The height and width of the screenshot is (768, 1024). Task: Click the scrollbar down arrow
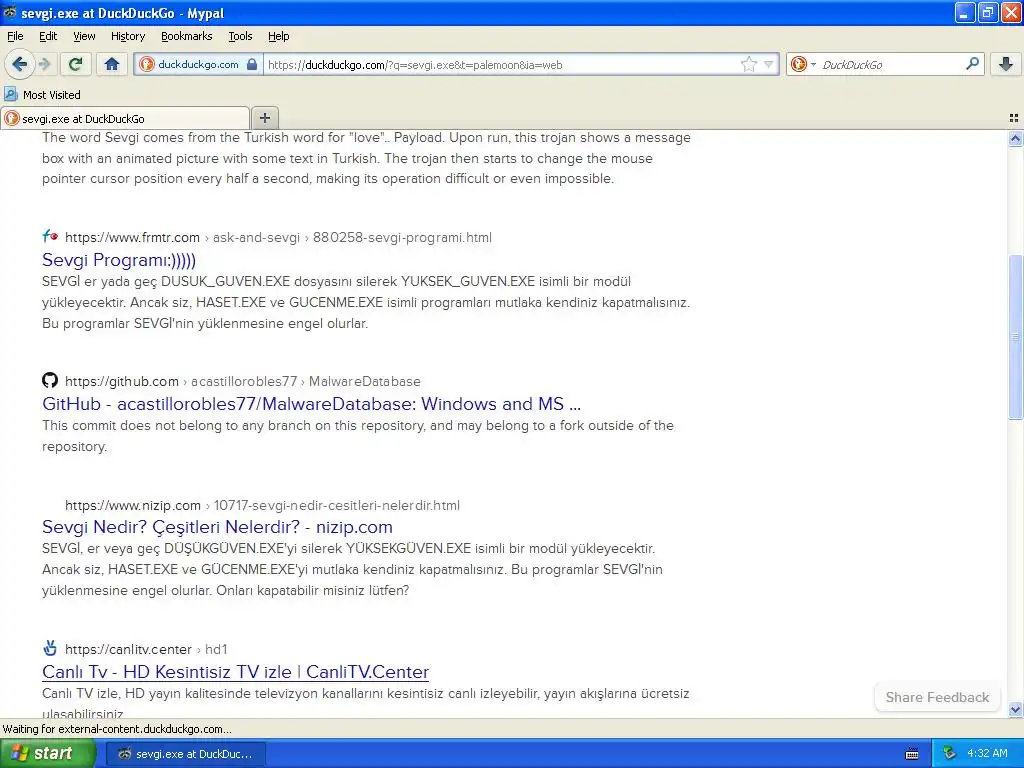[1015, 710]
